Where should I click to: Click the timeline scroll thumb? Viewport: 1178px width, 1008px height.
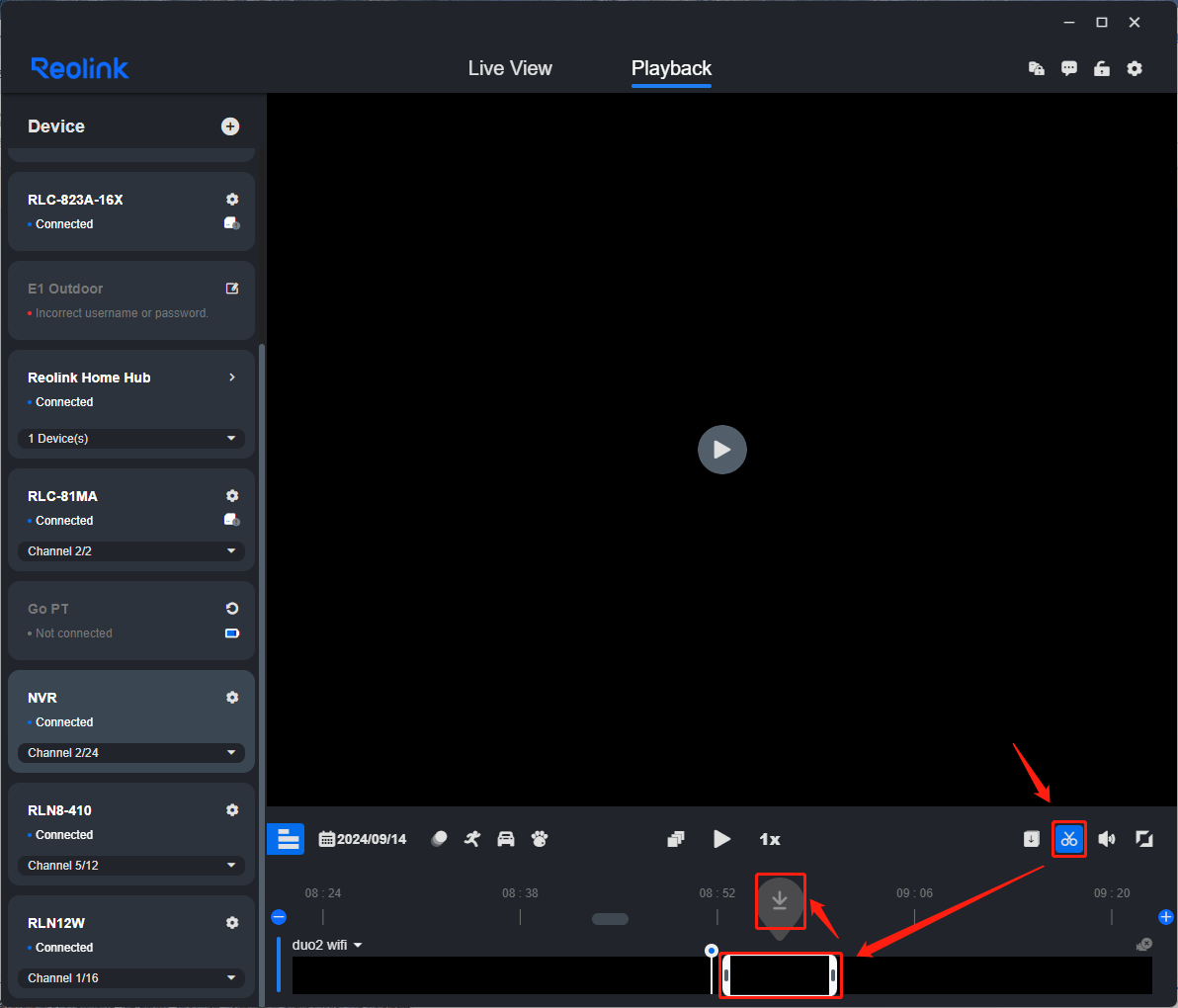coord(610,919)
